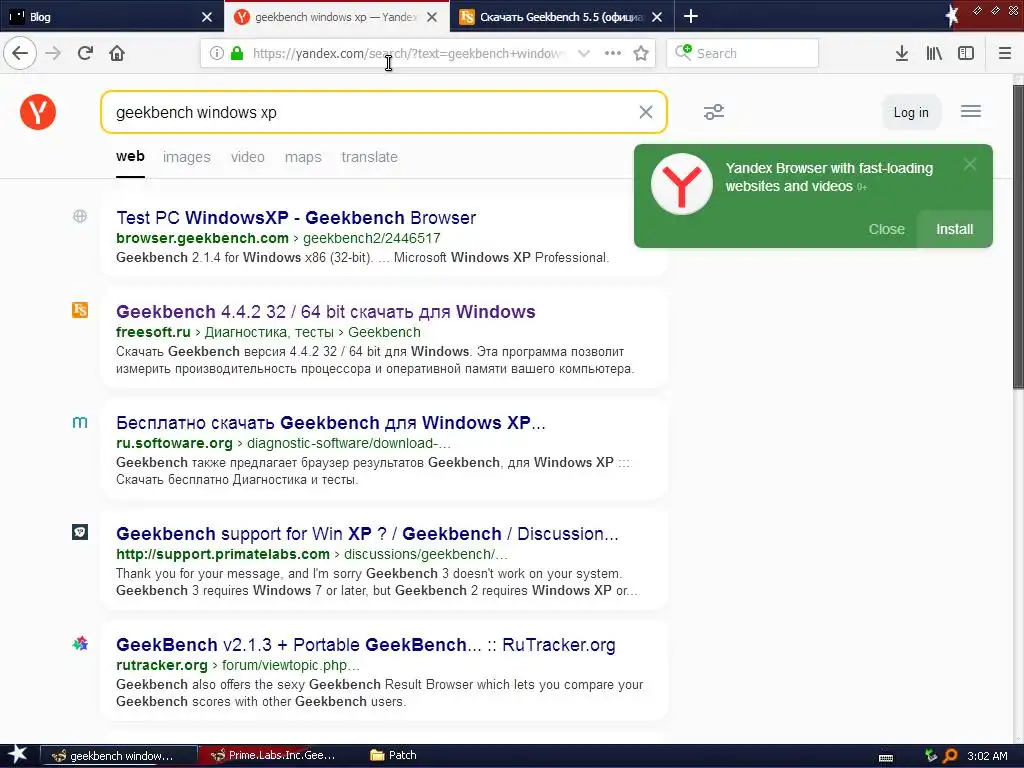Screen dimensions: 1024x768
Task: Click the browser Search field
Action: point(743,53)
